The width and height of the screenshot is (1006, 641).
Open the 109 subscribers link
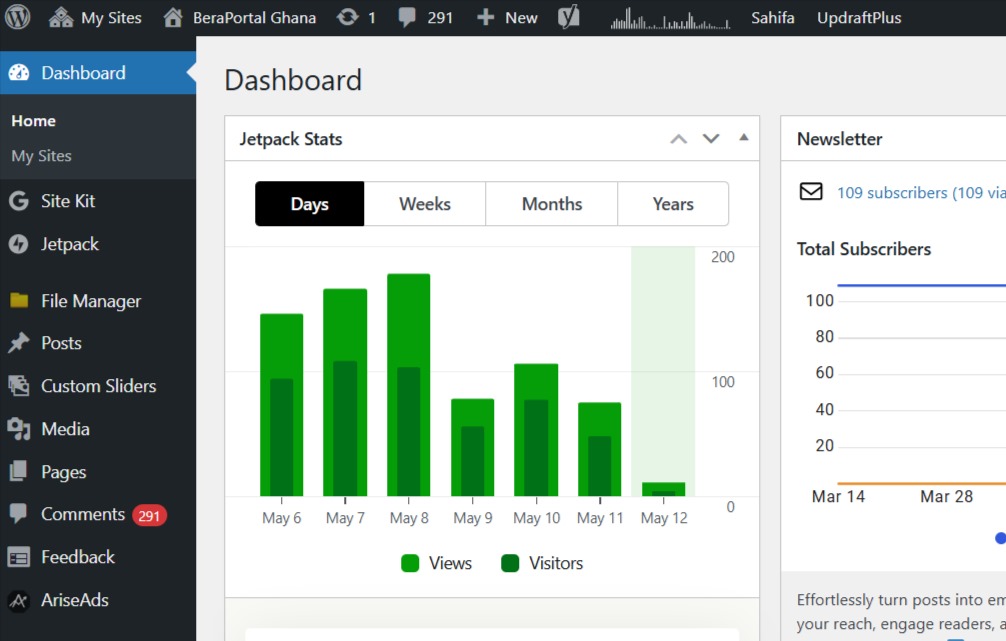click(918, 192)
